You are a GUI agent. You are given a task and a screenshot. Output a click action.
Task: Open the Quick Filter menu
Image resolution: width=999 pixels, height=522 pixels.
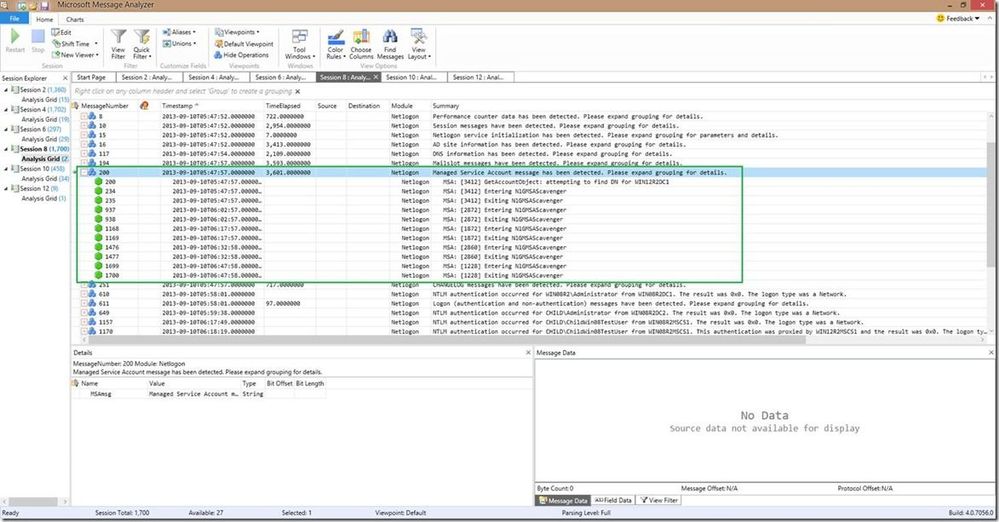click(x=141, y=44)
